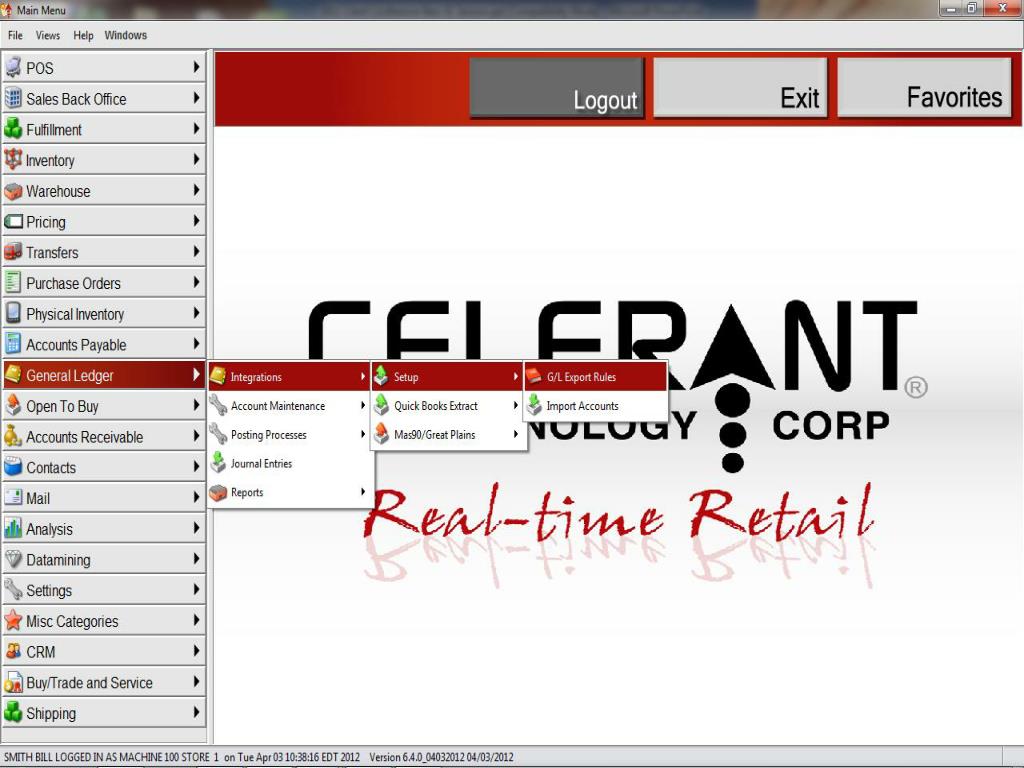Open the Misc Categories module
Image resolution: width=1024 pixels, height=768 pixels.
(x=104, y=620)
